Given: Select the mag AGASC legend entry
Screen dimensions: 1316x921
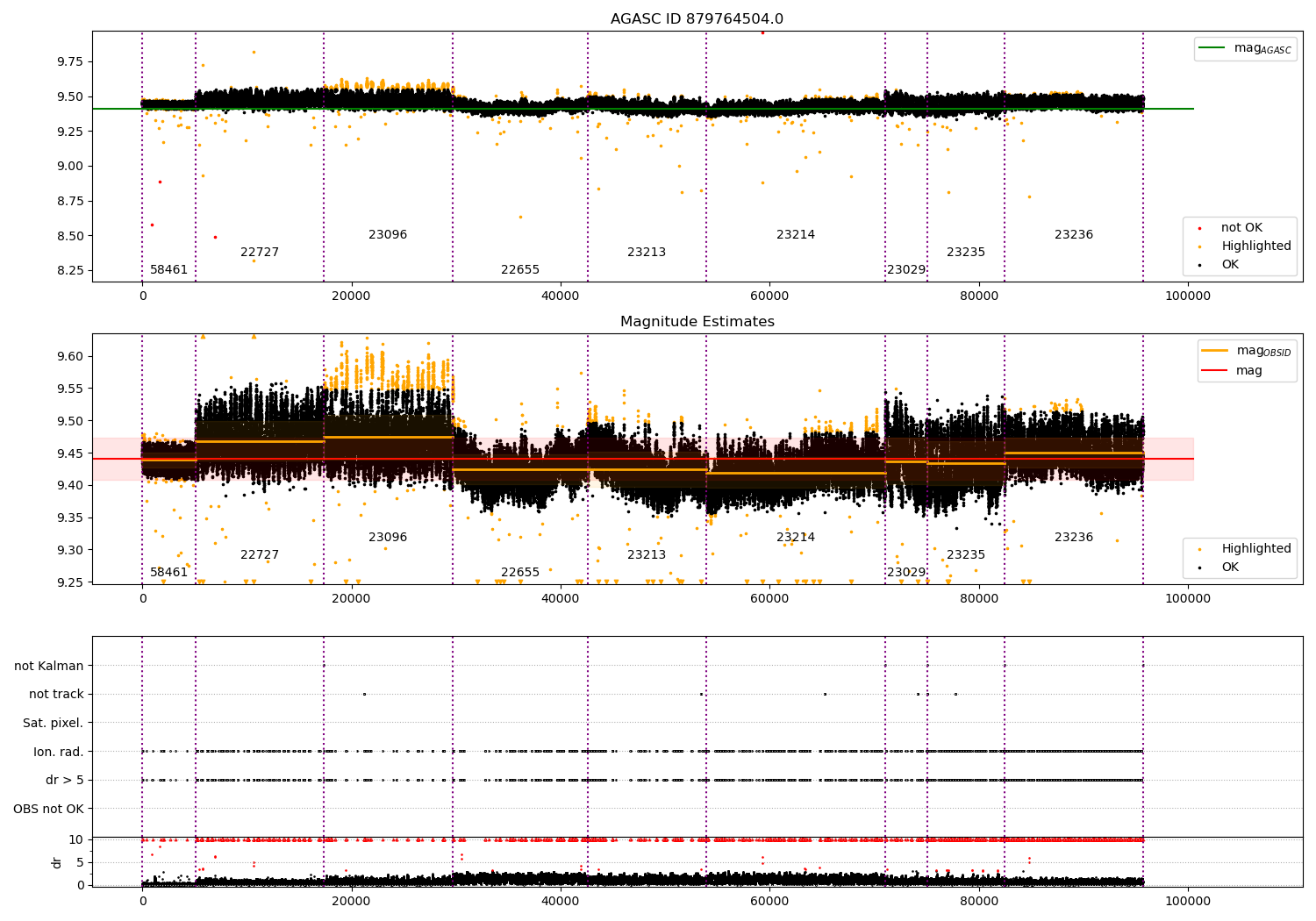Looking at the screenshot, I should 1245,49.
